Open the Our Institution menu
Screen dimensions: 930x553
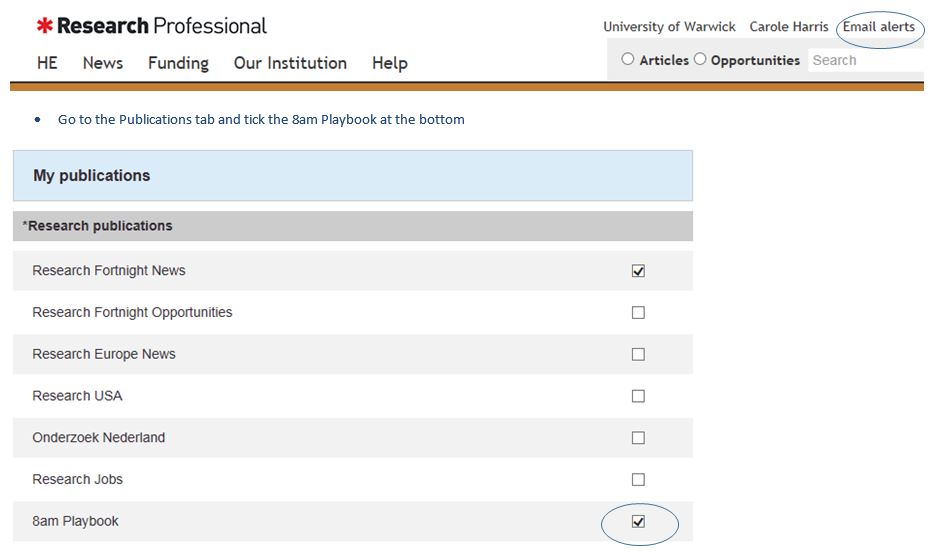(290, 63)
